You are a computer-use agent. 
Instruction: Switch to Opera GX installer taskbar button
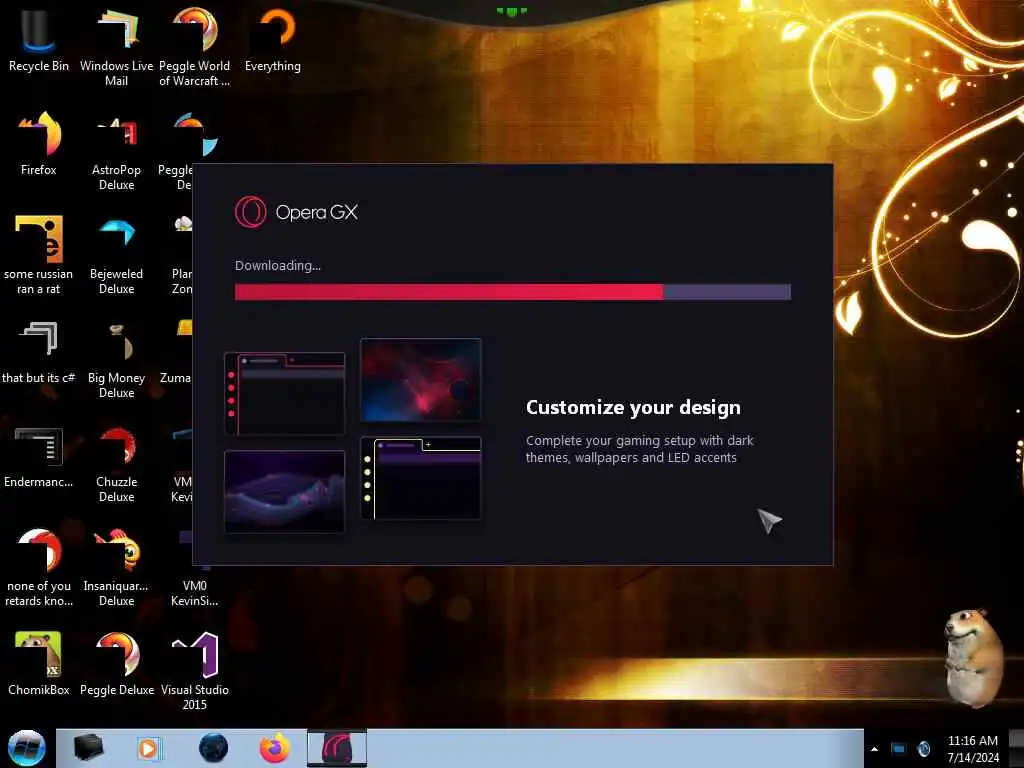click(x=337, y=748)
